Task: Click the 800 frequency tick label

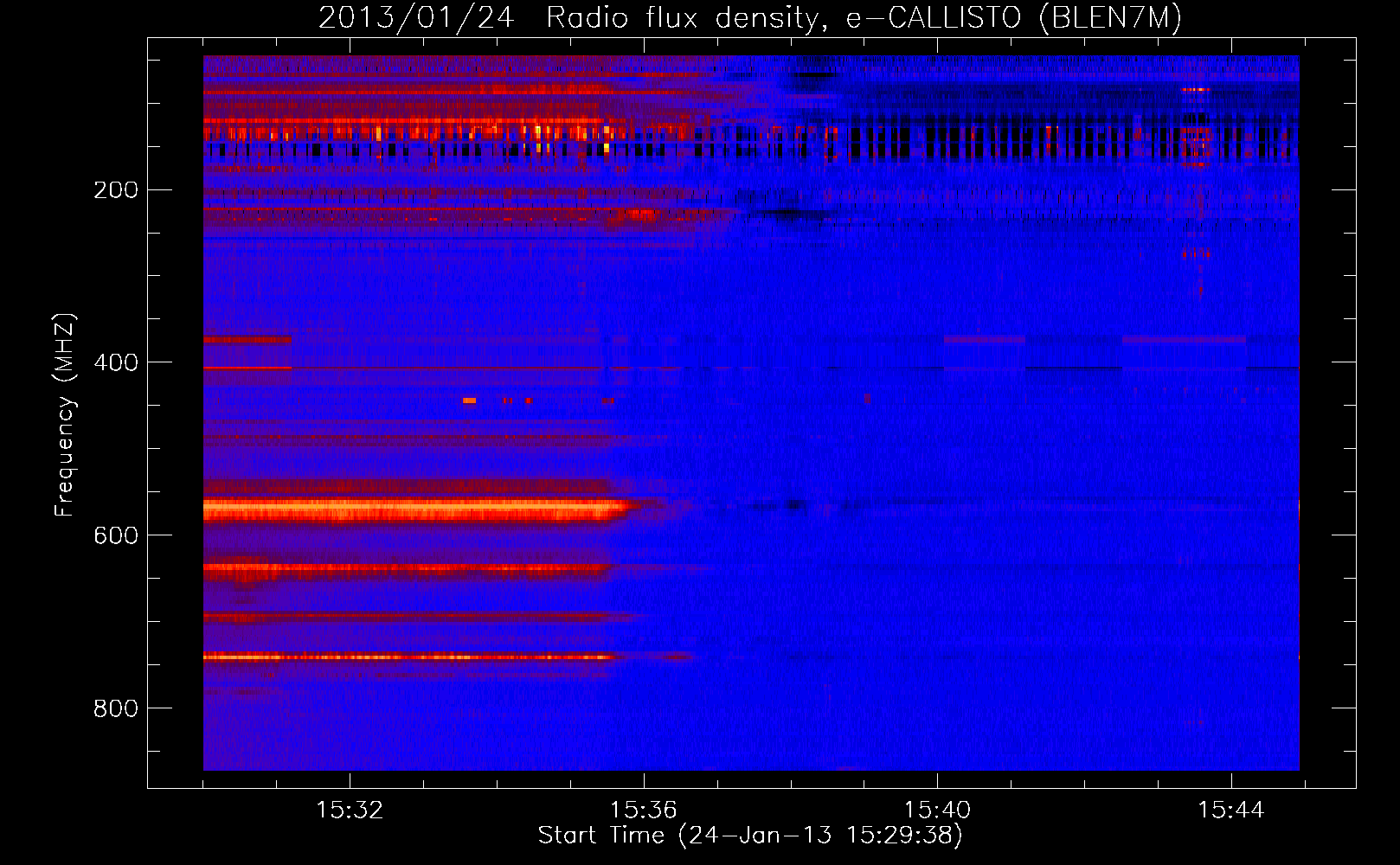Action: [116, 709]
